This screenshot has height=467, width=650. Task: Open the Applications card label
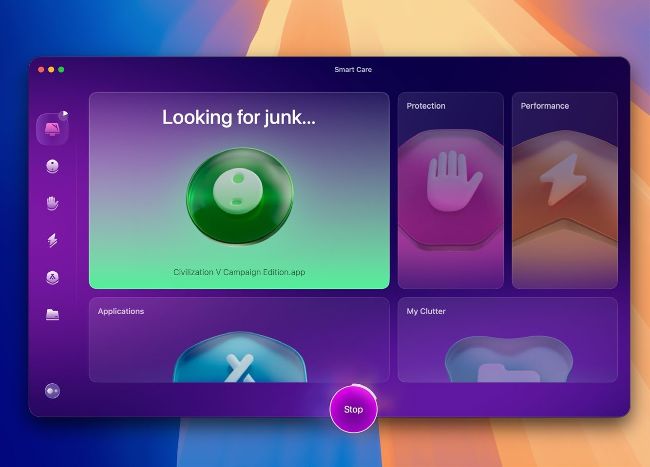[x=120, y=311]
